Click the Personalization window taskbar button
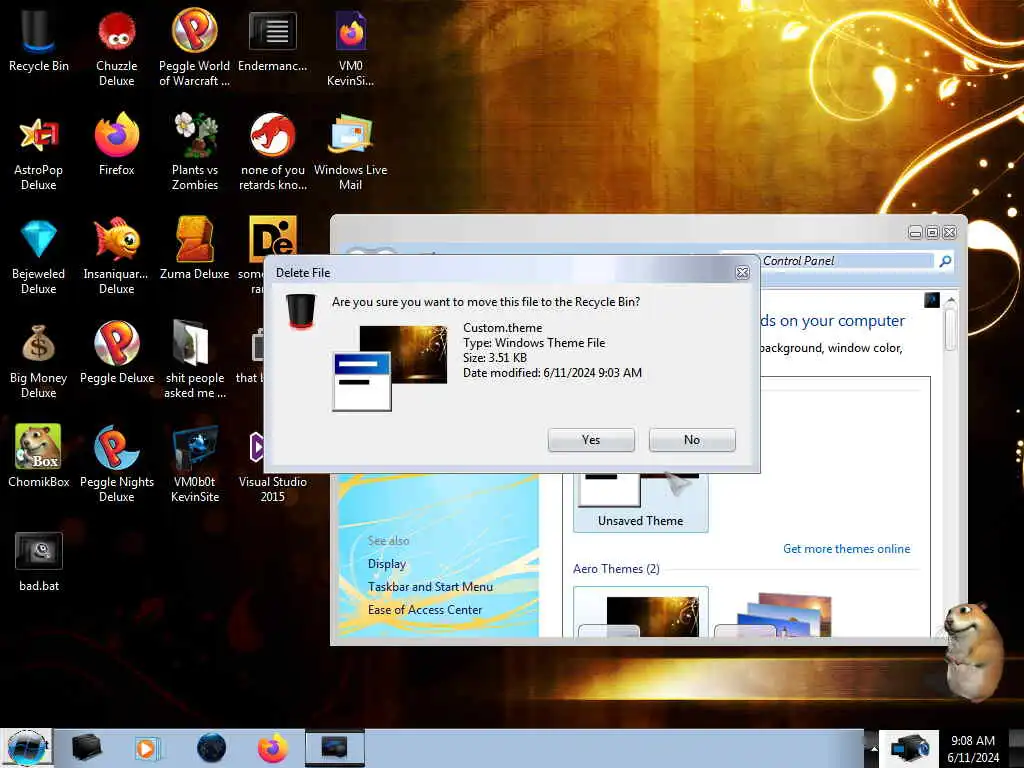The width and height of the screenshot is (1024, 768). coord(334,748)
